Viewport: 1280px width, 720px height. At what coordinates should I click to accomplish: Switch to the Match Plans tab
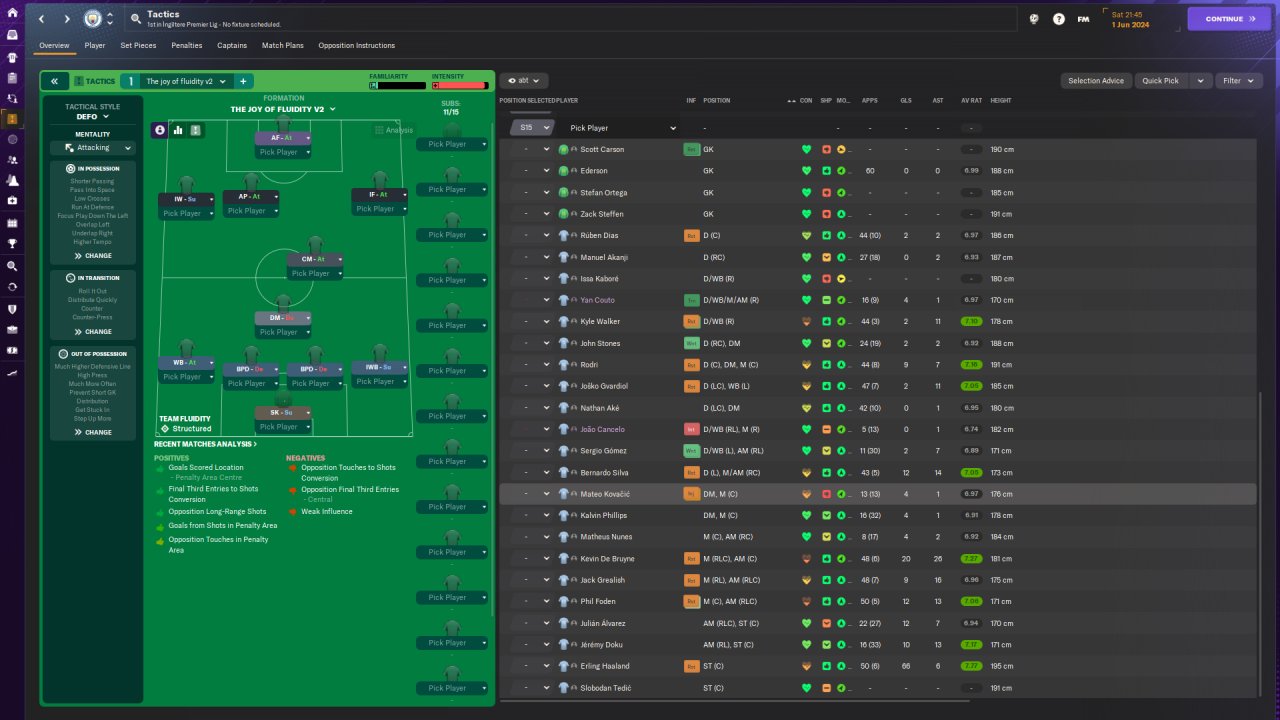pyautogui.click(x=283, y=45)
